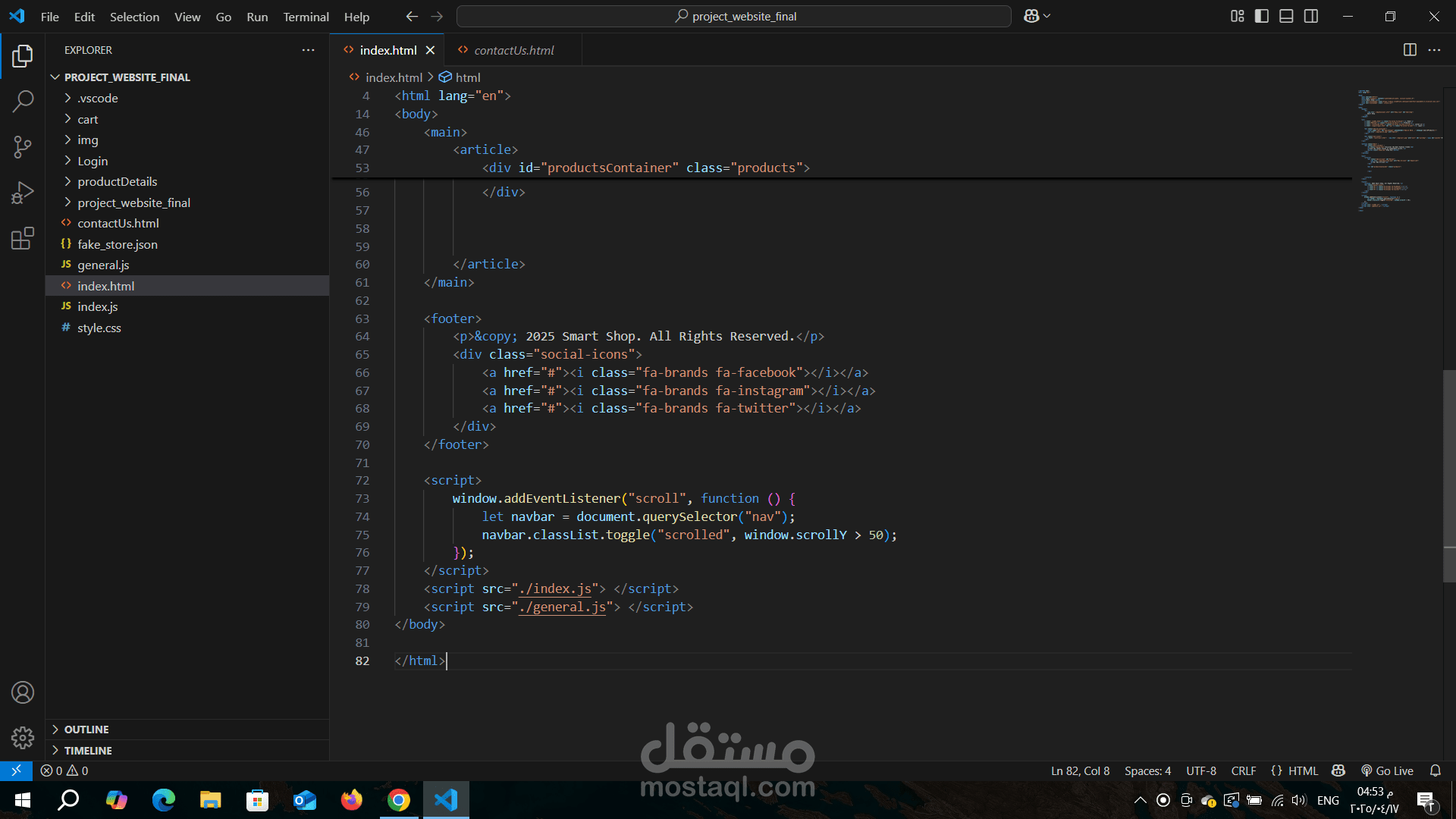
Task: Open Run and Debug view icon
Action: pyautogui.click(x=23, y=193)
